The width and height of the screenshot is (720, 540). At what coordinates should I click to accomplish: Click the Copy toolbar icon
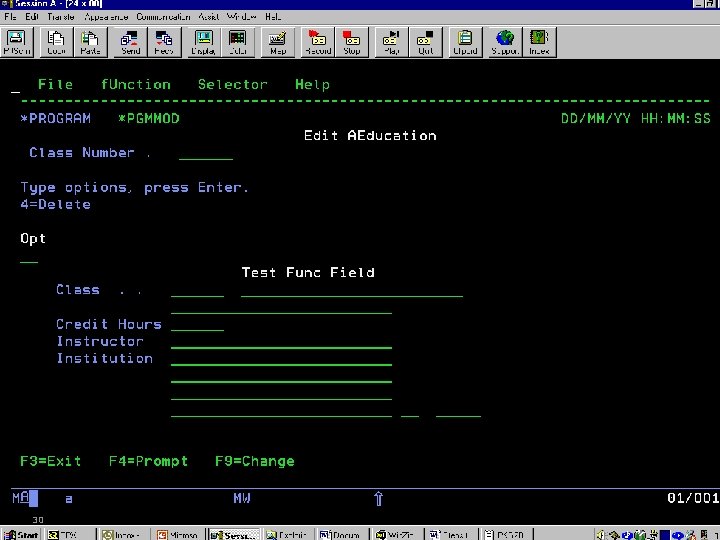coord(56,42)
